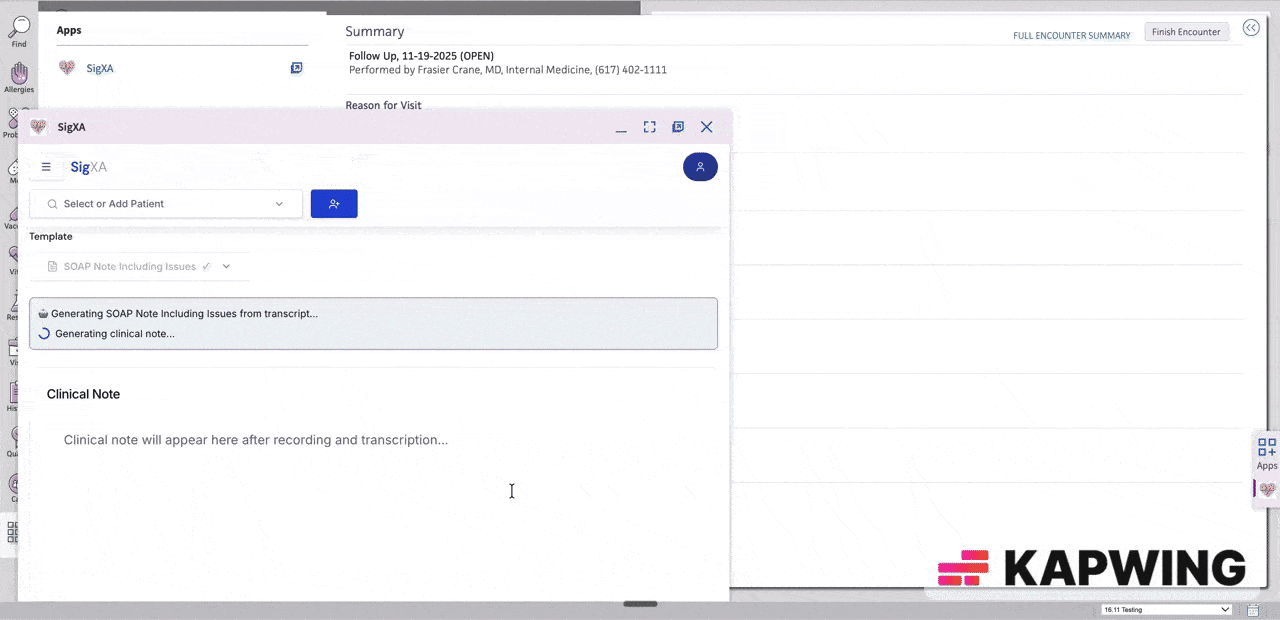Pop out the SigXA window
The image size is (1280, 620).
coord(678,127)
